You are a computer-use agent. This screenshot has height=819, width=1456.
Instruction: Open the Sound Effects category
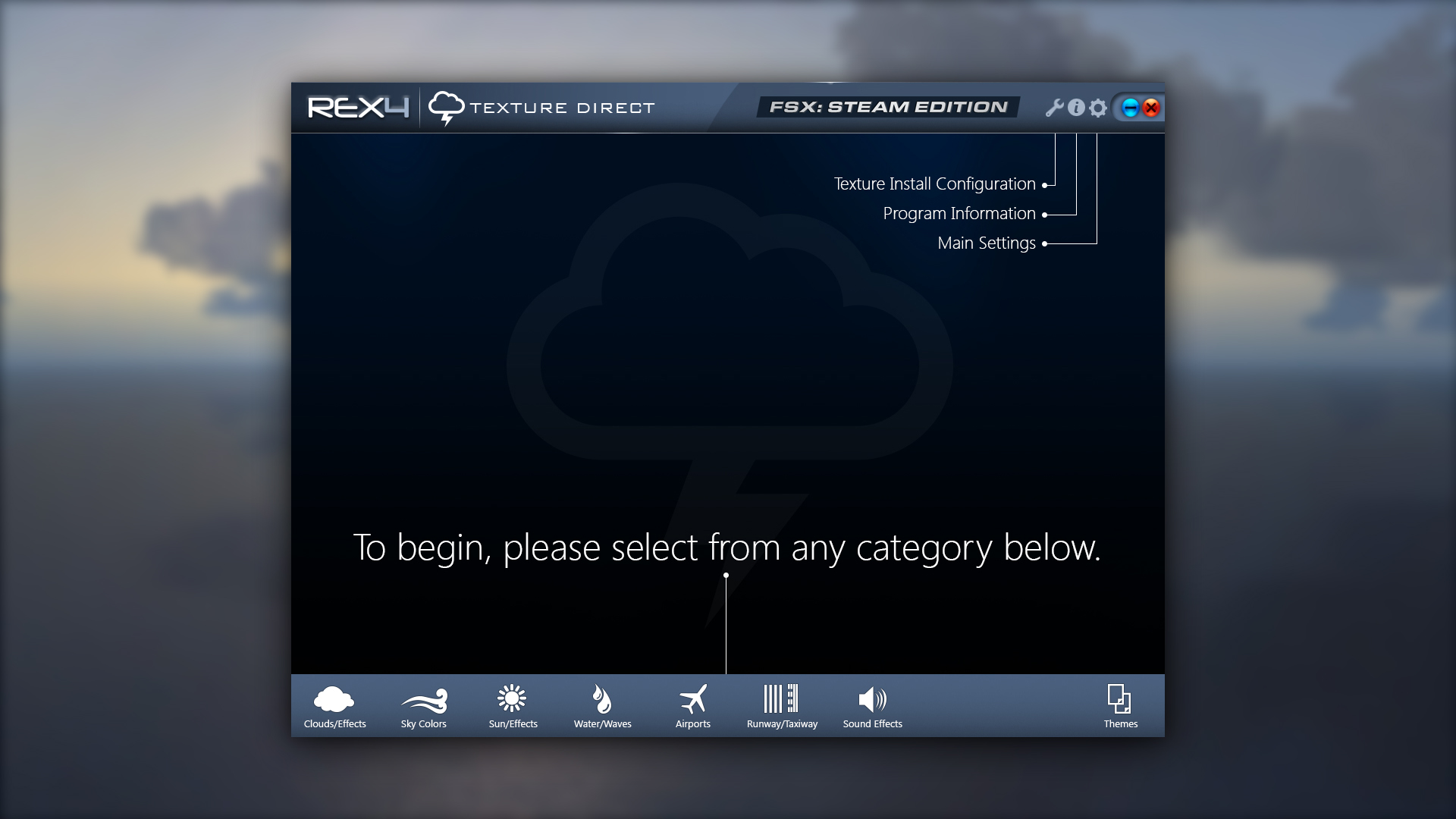[x=872, y=705]
